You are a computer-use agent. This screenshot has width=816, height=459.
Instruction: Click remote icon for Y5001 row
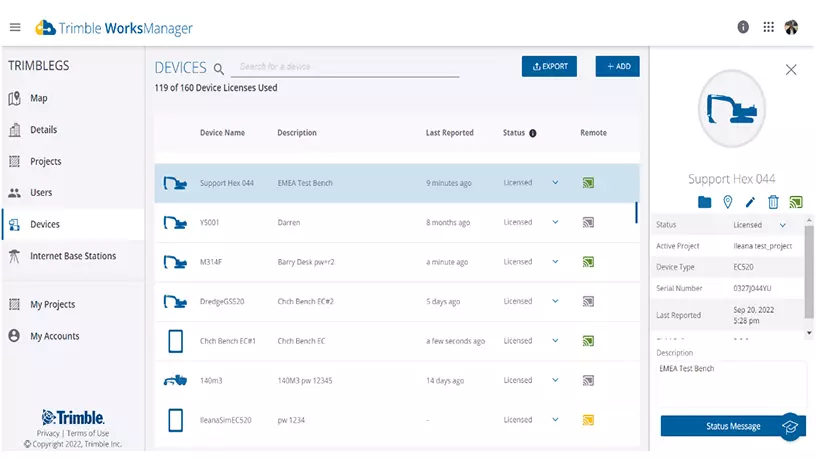point(588,222)
